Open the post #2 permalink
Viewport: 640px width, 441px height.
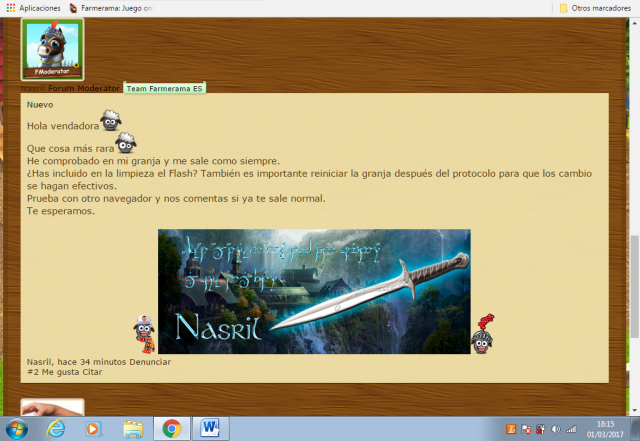click(32, 372)
